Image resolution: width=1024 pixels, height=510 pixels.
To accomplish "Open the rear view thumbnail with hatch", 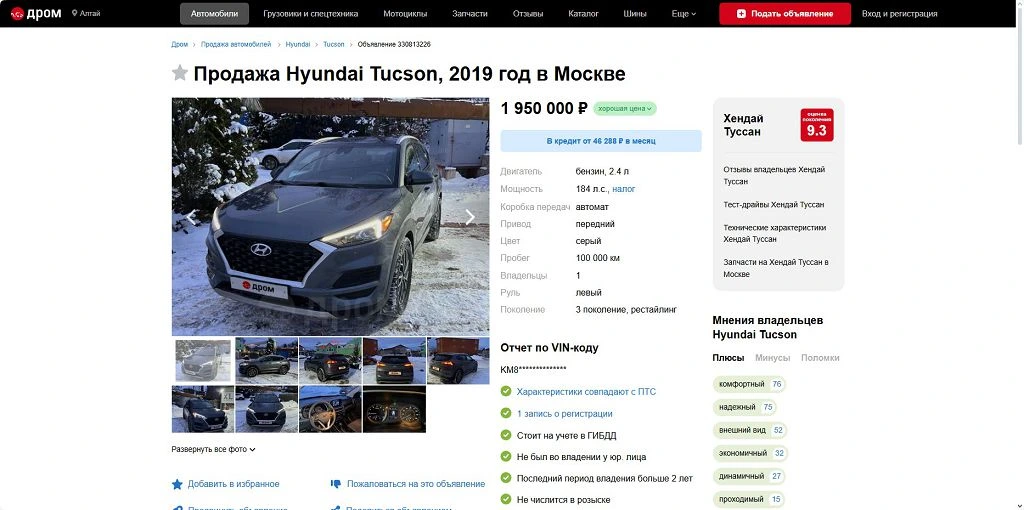I will pos(394,360).
